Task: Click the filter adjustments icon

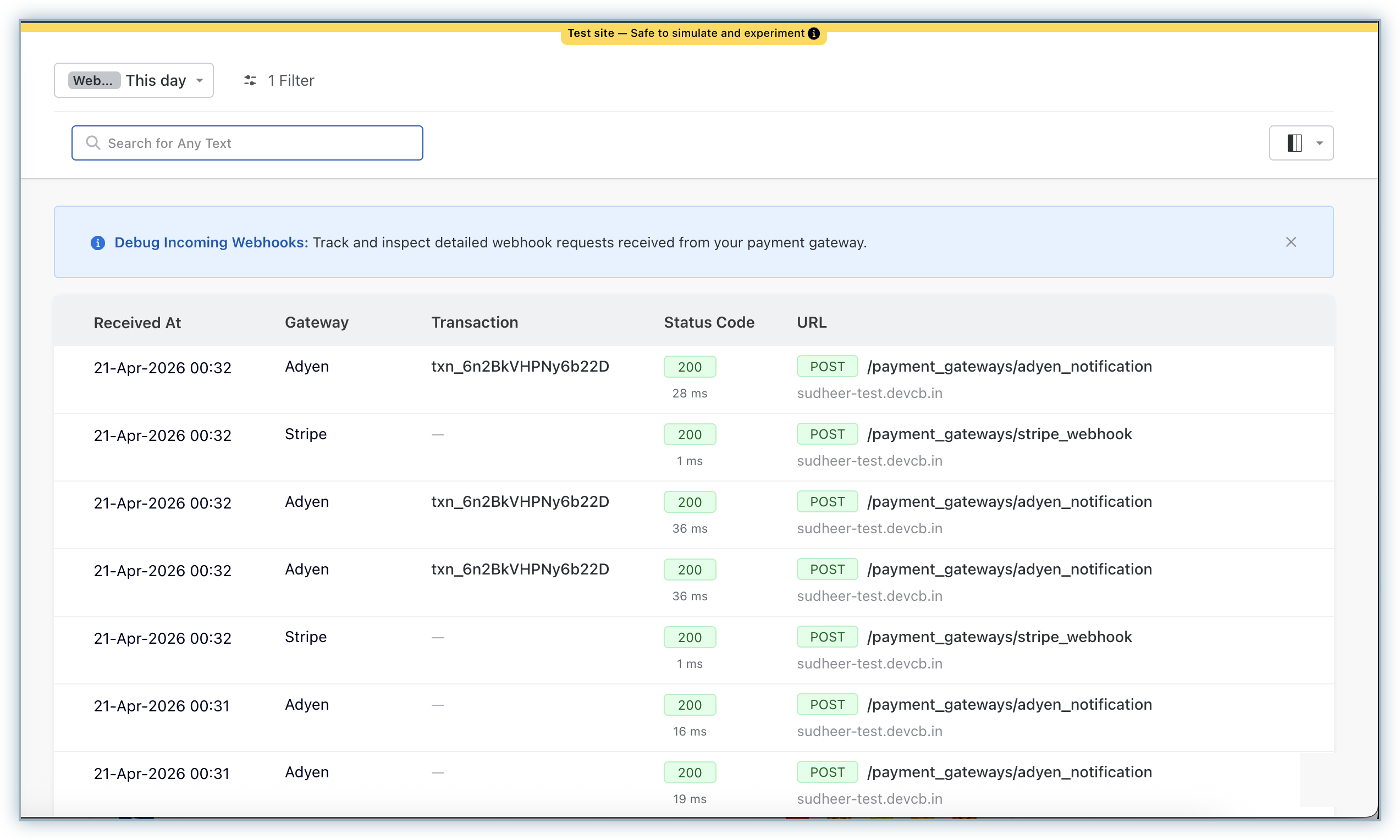Action: point(250,80)
